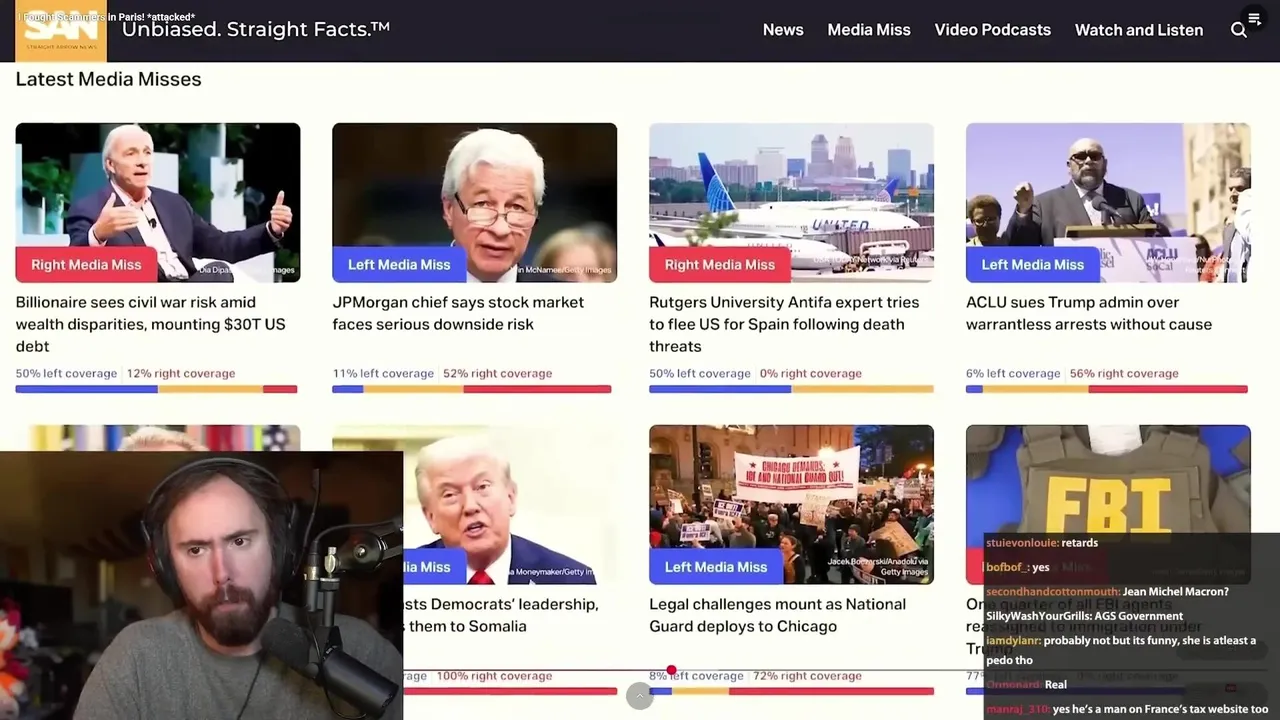Click the '56% right coverage' text

click(x=1124, y=373)
